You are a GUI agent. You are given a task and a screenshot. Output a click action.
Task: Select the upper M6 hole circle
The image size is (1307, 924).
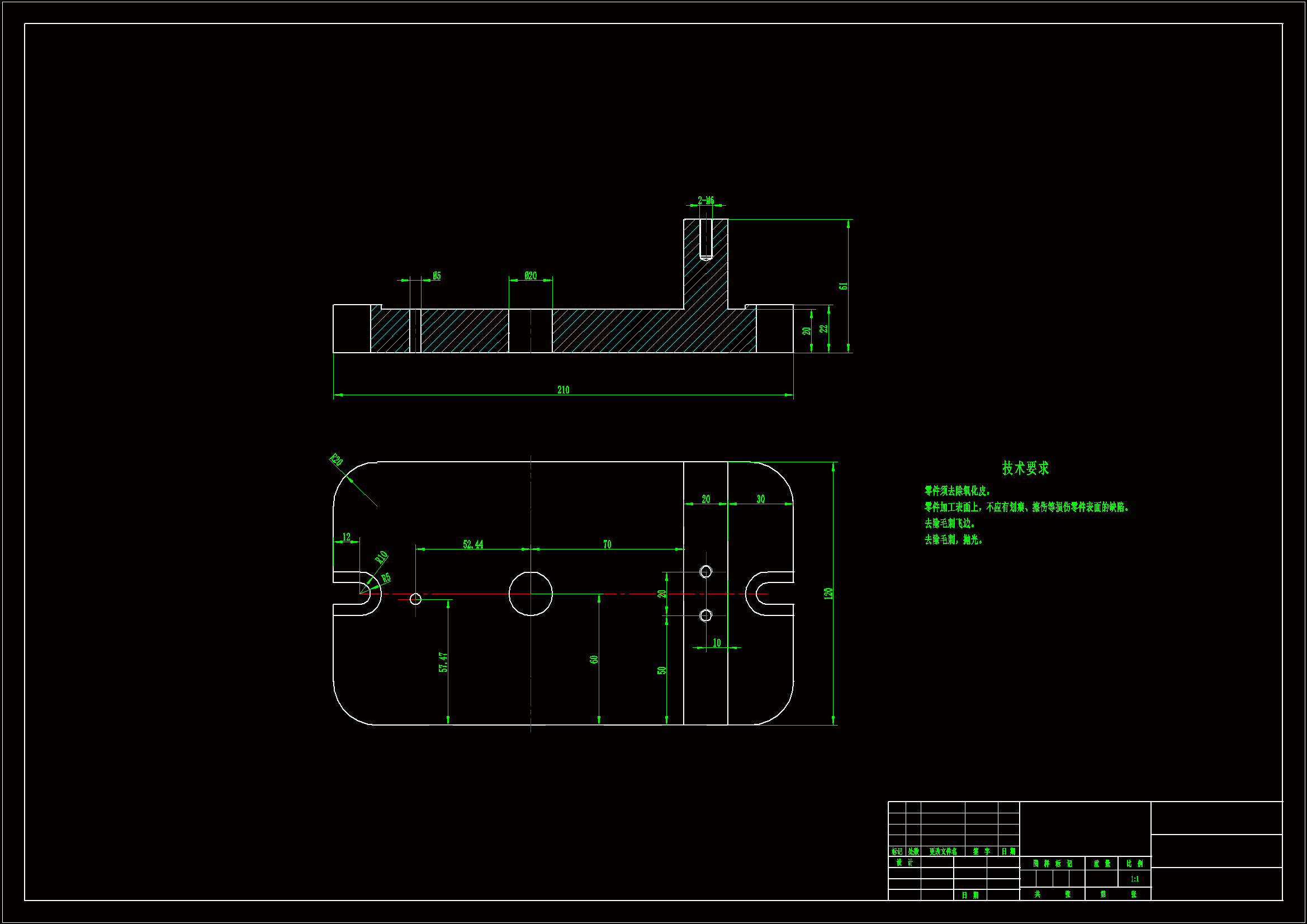tap(706, 572)
